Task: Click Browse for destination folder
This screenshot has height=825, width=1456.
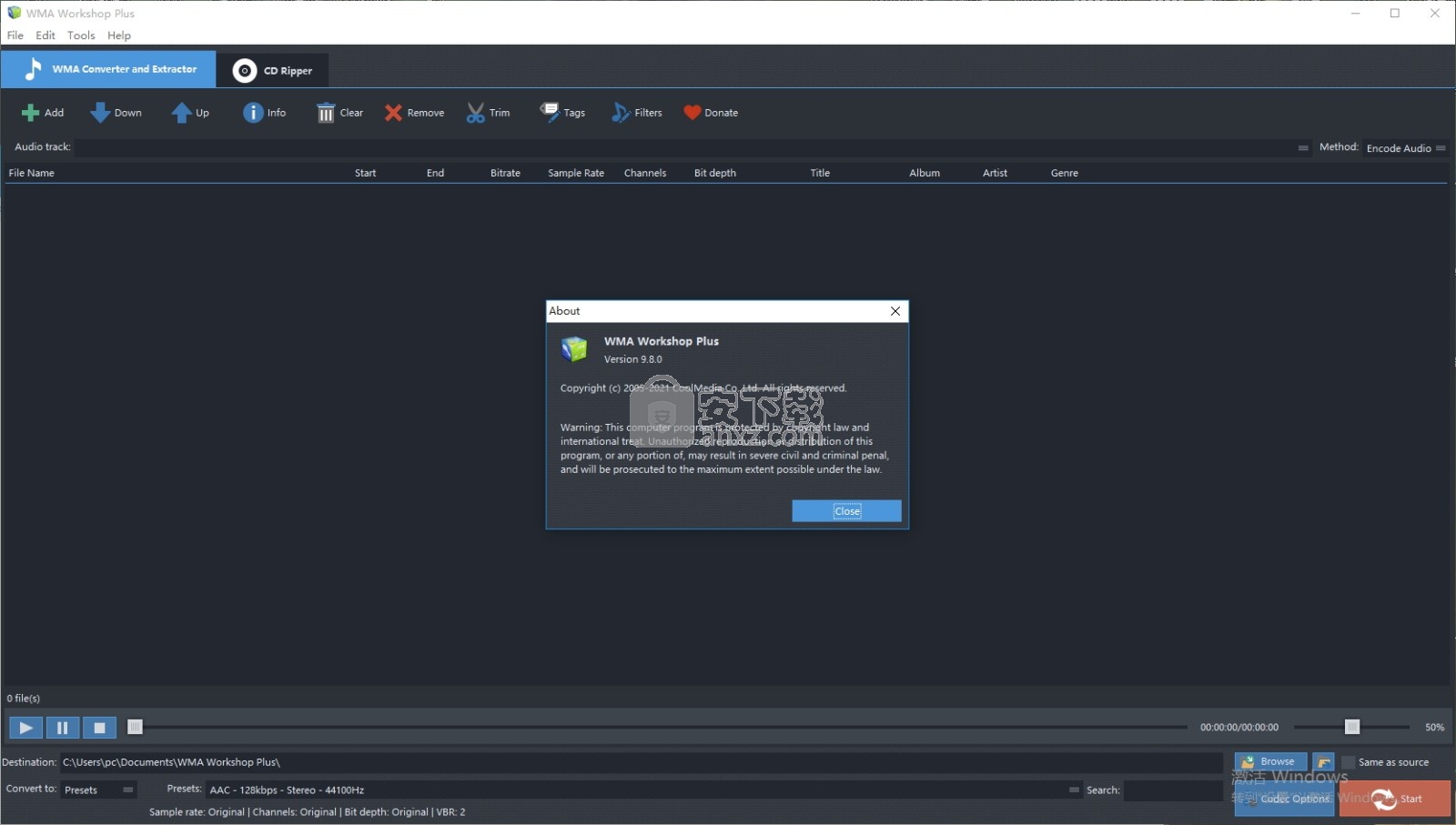Action: pos(1270,762)
